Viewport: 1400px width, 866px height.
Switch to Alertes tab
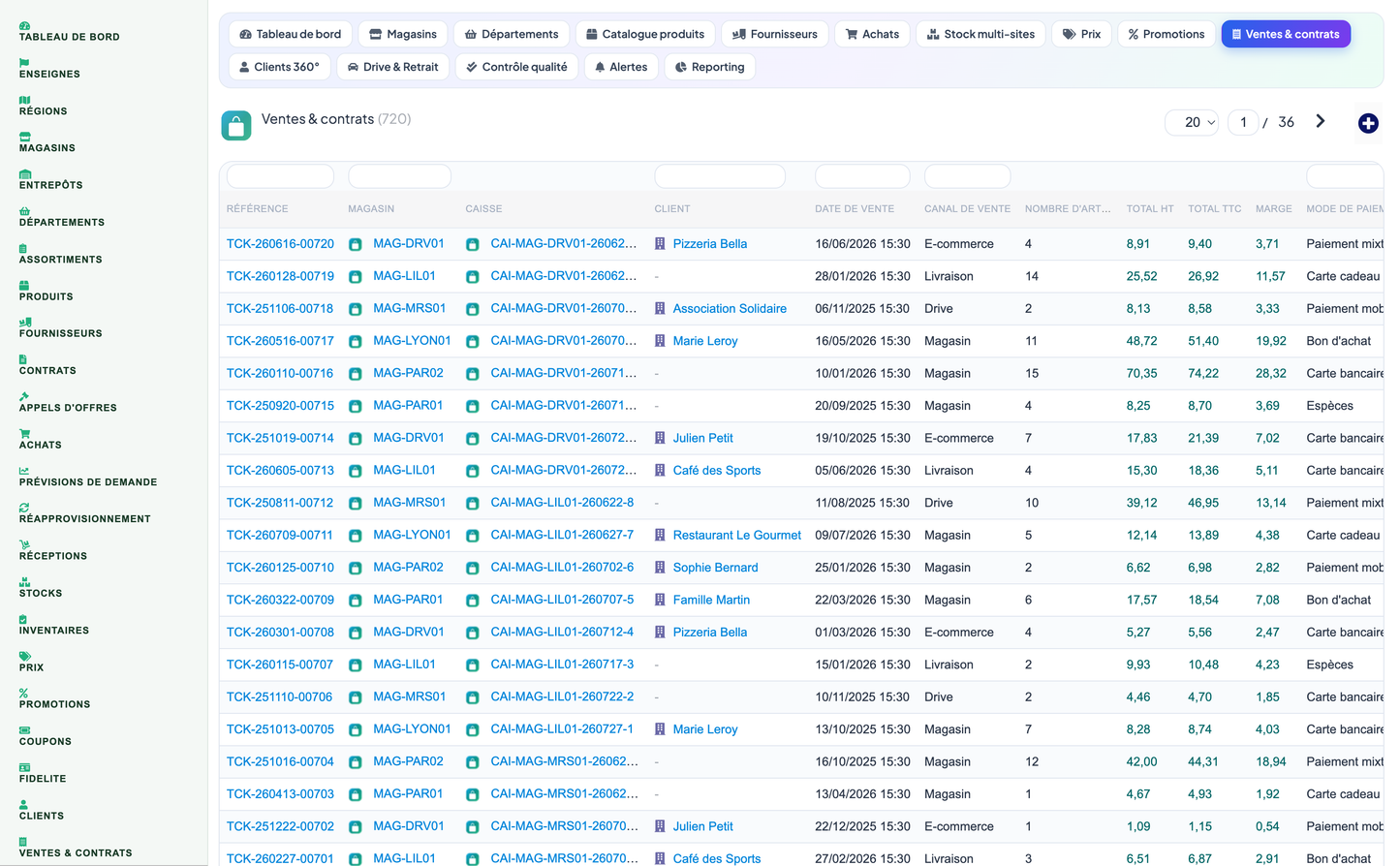pyautogui.click(x=621, y=67)
